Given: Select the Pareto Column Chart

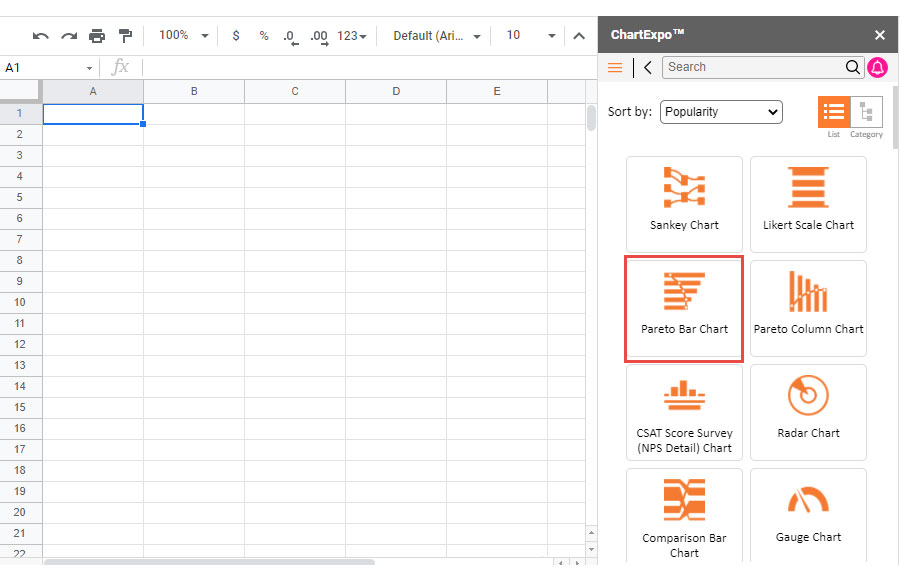Looking at the screenshot, I should 808,308.
